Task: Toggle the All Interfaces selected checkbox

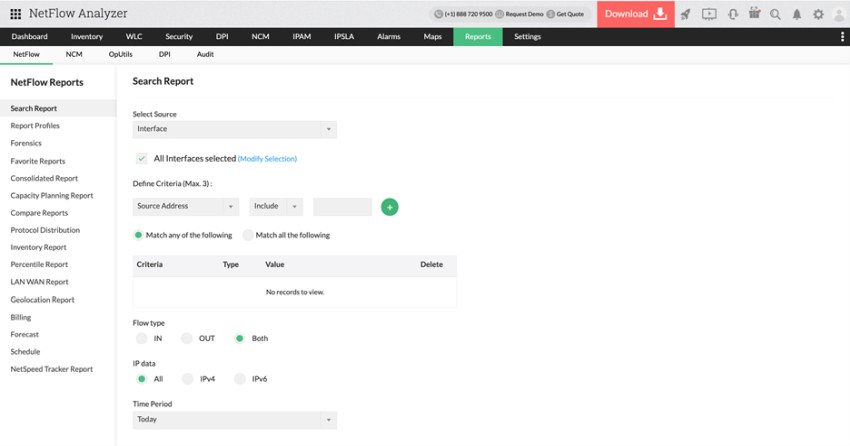Action: (x=141, y=158)
